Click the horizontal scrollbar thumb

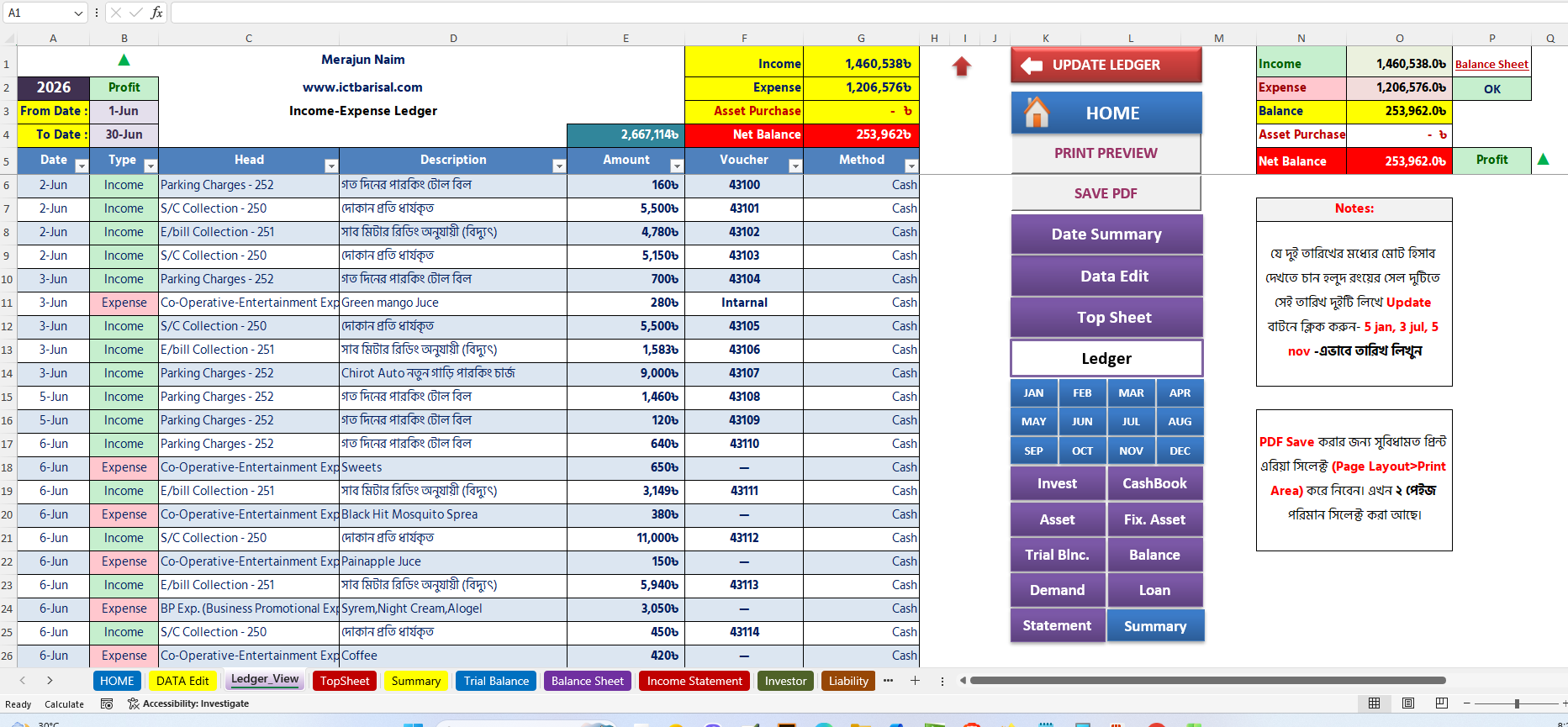[x=1208, y=681]
